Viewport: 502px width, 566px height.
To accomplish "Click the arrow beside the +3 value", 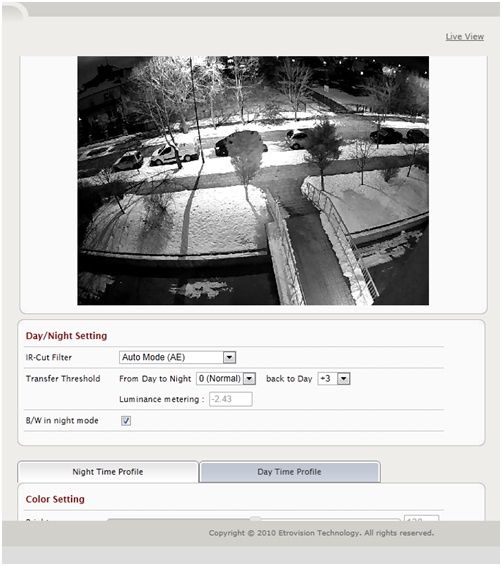I will tap(344, 379).
